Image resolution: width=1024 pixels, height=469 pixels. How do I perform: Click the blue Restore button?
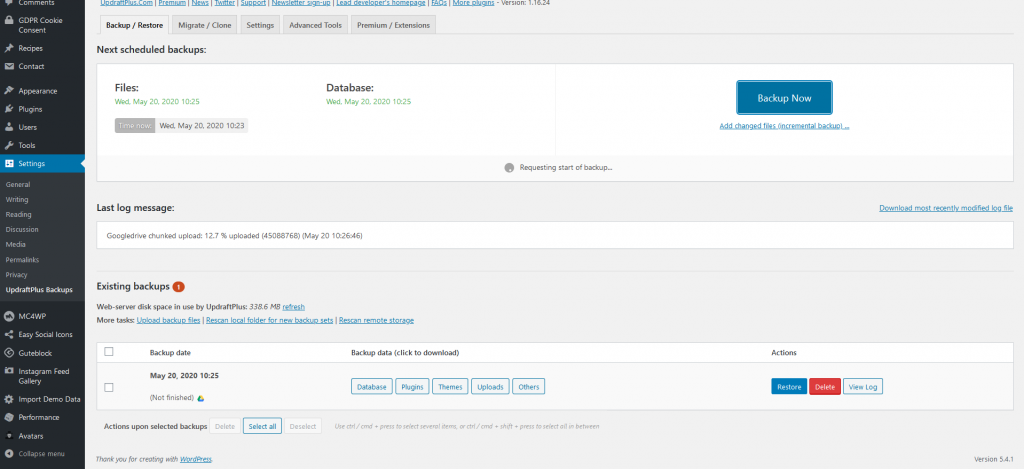pyautogui.click(x=789, y=387)
